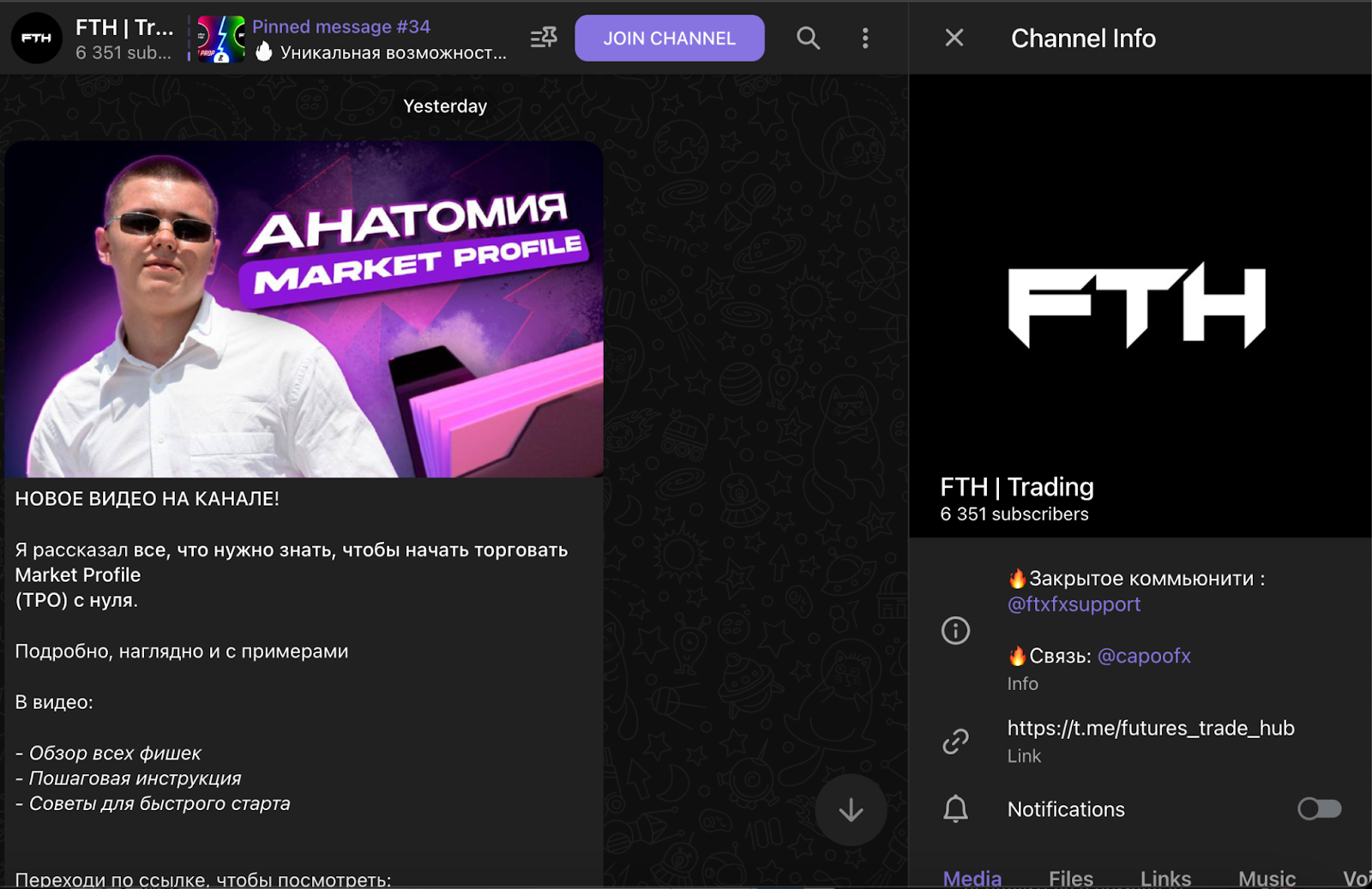Click 'Пошаговая инструкция' list line

[x=128, y=778]
